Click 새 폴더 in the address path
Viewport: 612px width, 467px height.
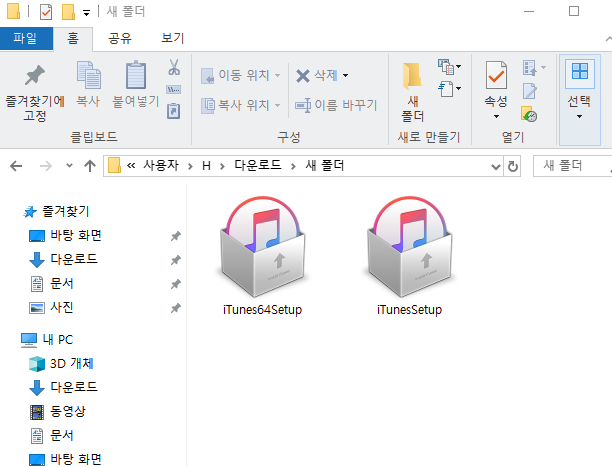pos(324,166)
